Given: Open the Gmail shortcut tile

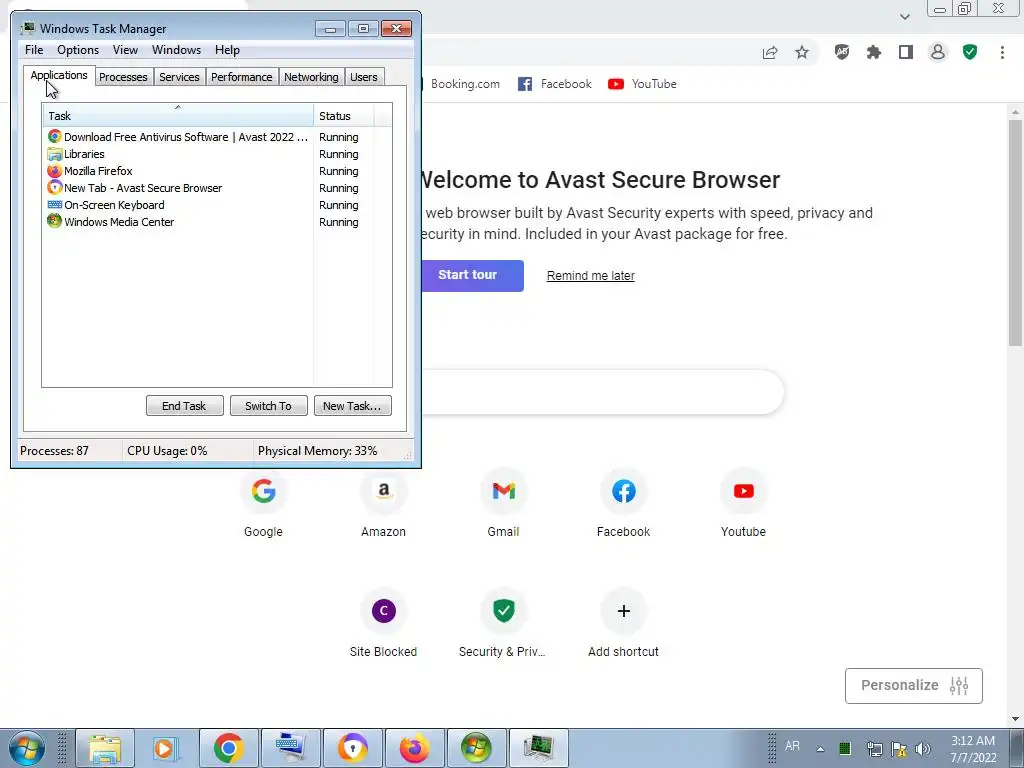Looking at the screenshot, I should pos(504,504).
